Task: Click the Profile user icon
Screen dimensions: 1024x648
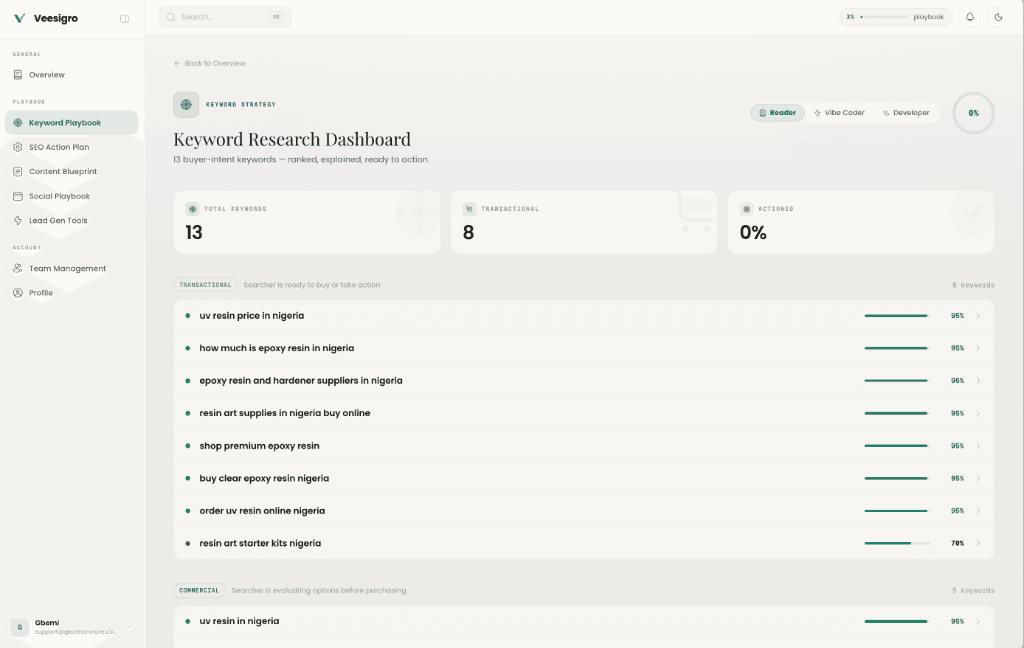Action: 18,293
